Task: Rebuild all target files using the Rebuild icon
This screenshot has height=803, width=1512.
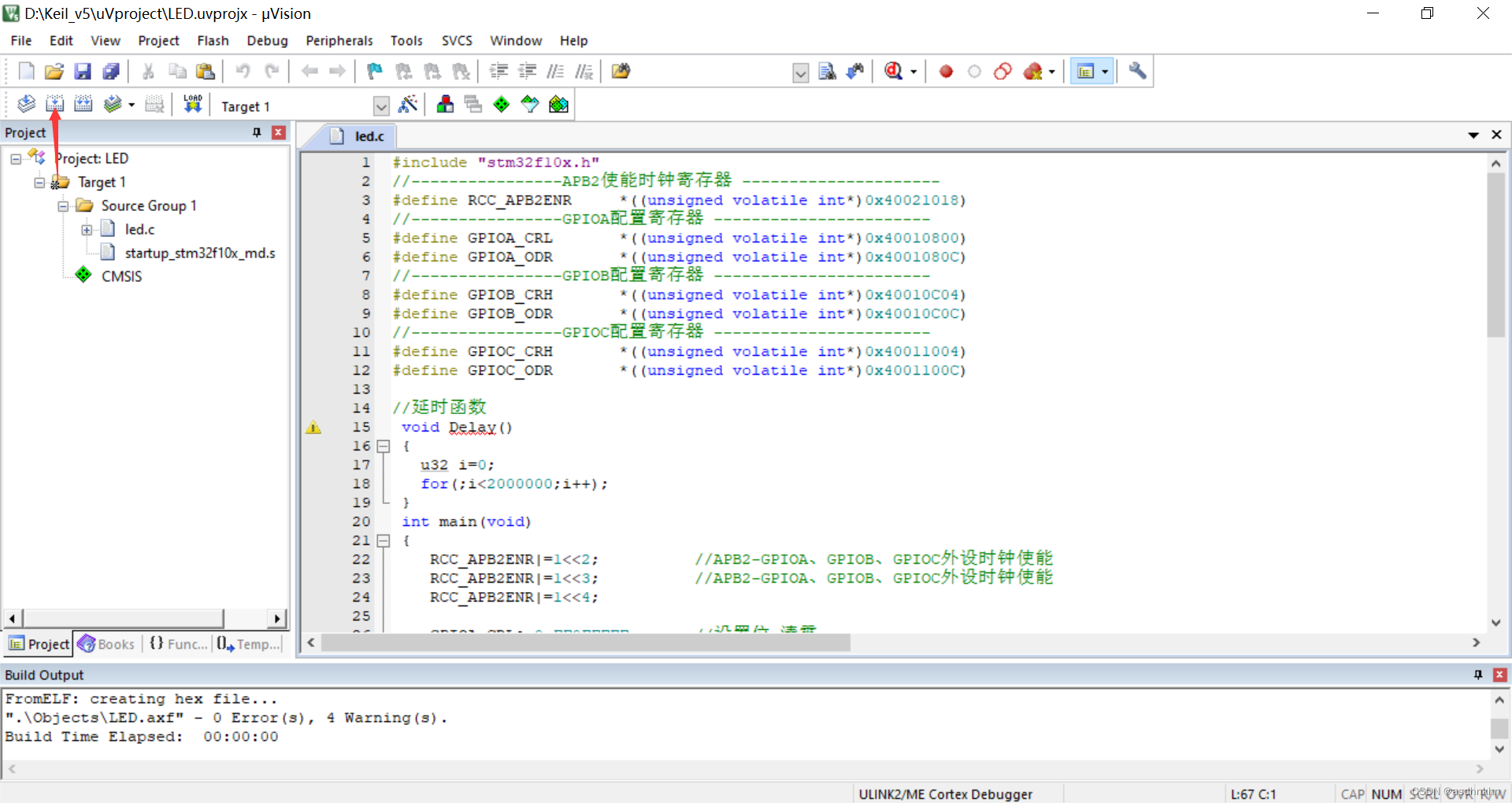Action: point(83,104)
